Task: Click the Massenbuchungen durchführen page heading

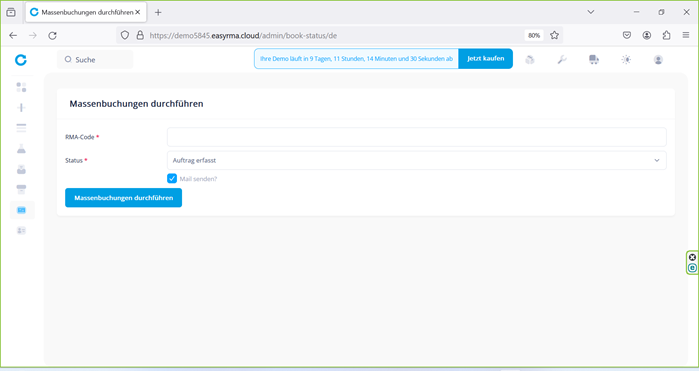Action: (x=136, y=103)
